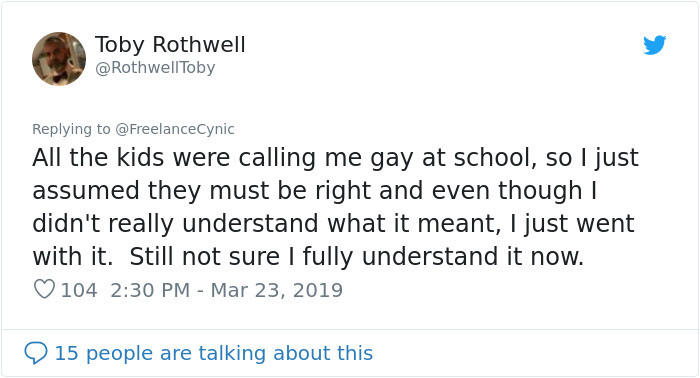700x378 pixels.
Task: Click the 104 likes count
Action: pos(79,290)
